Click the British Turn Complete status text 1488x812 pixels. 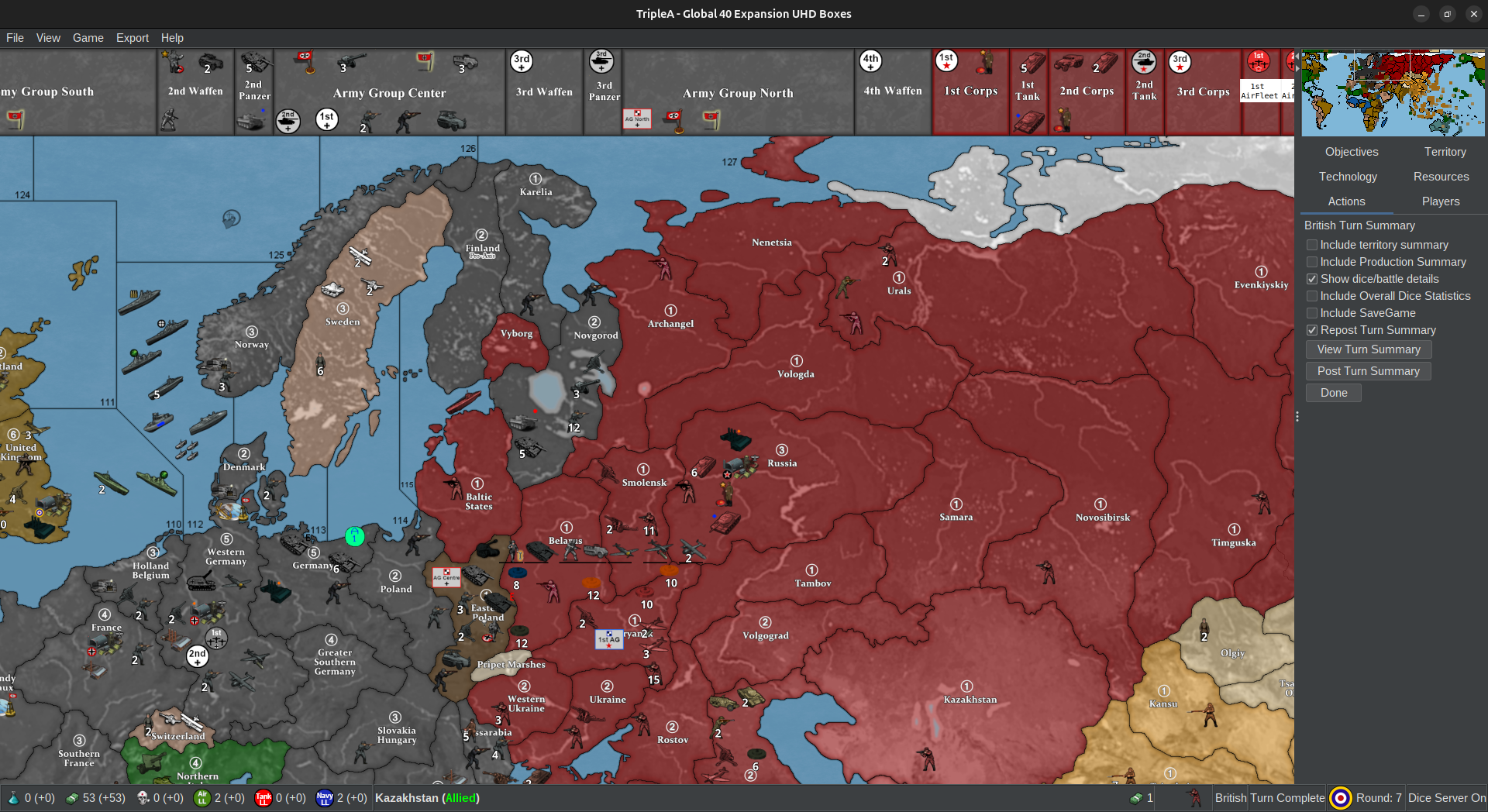(x=1269, y=798)
